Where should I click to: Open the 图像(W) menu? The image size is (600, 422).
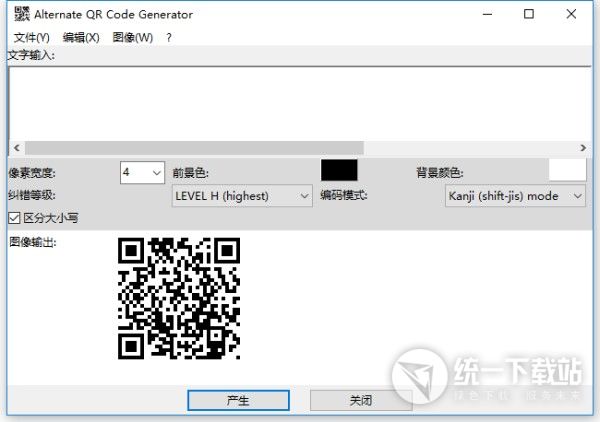click(133, 37)
